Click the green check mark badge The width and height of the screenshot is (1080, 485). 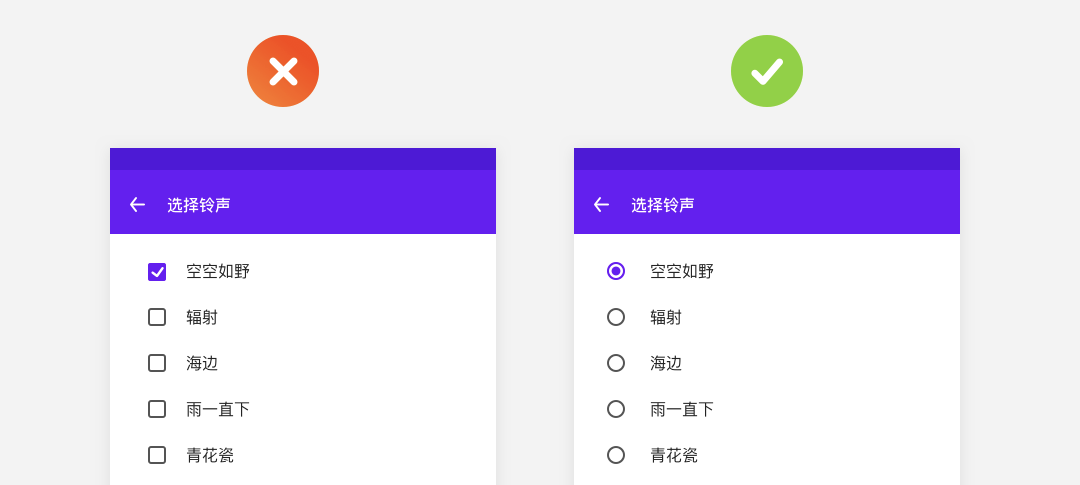767,71
